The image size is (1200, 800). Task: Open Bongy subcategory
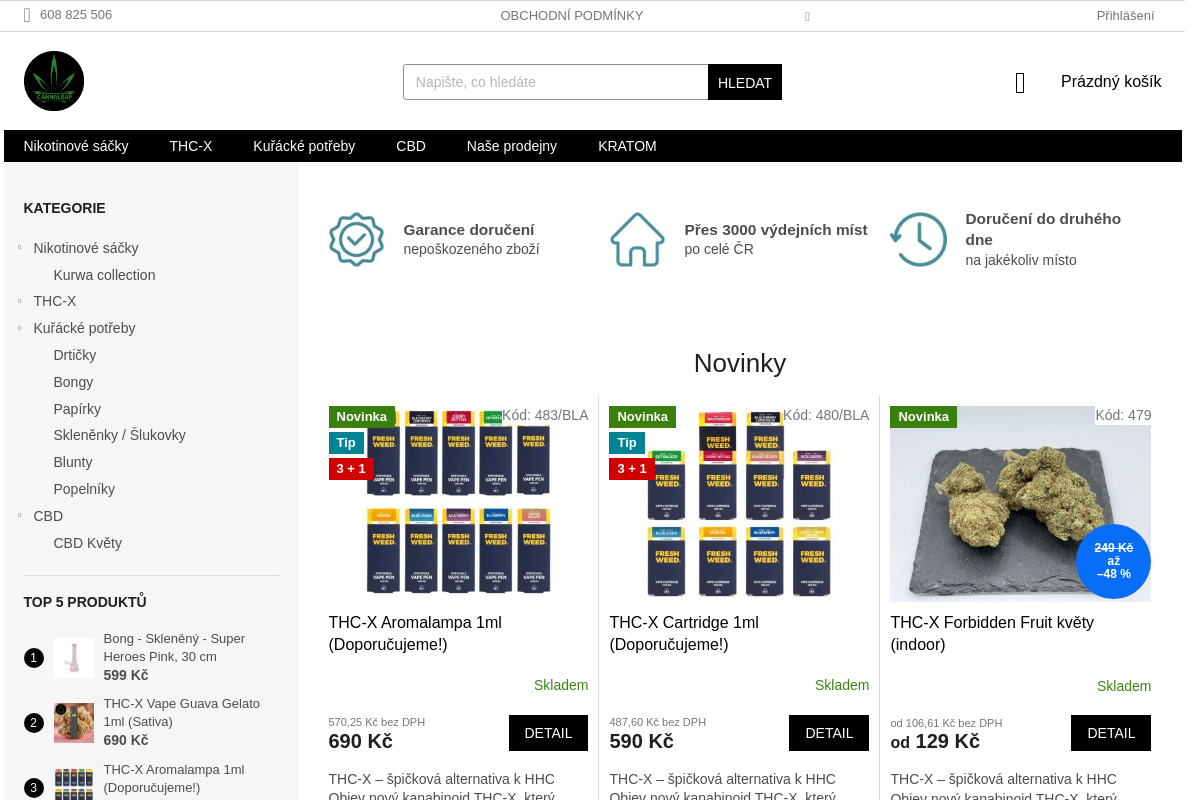tap(73, 382)
